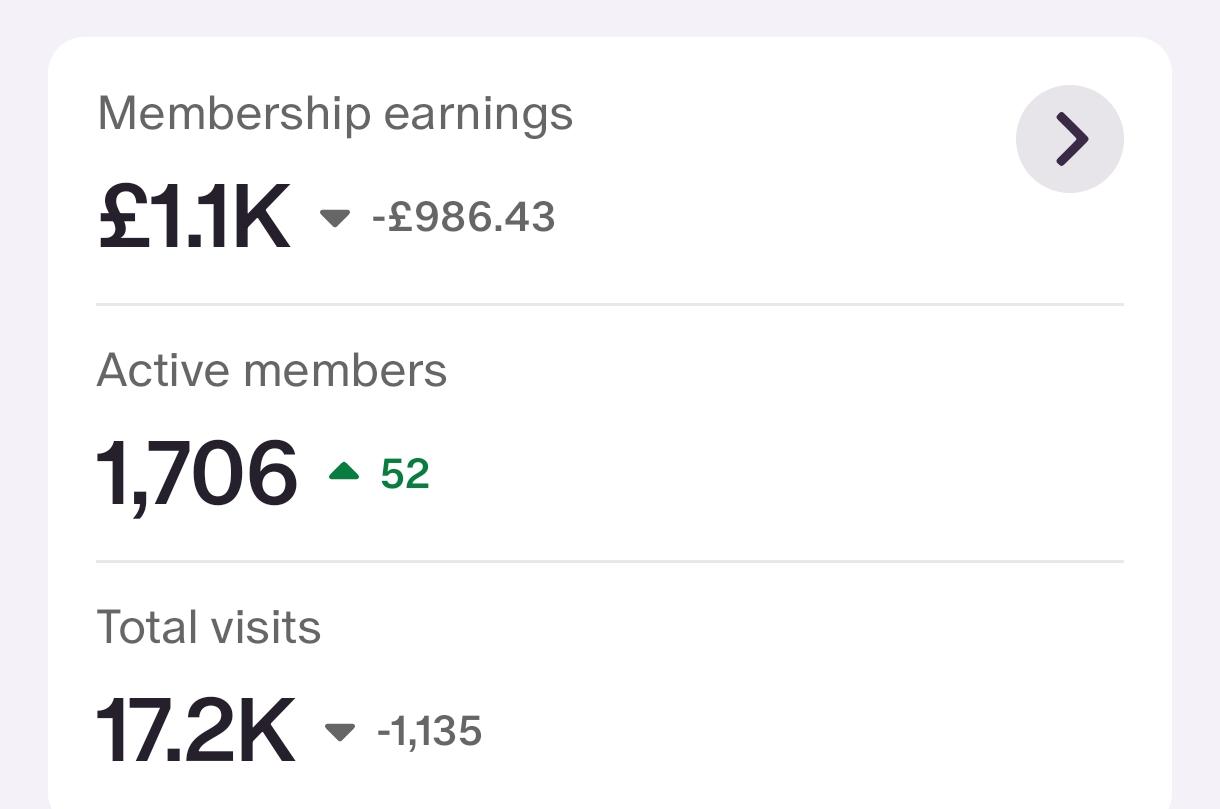Click the grey down triangle beside -£986.43
Image resolution: width=1220 pixels, height=809 pixels.
pos(335,218)
